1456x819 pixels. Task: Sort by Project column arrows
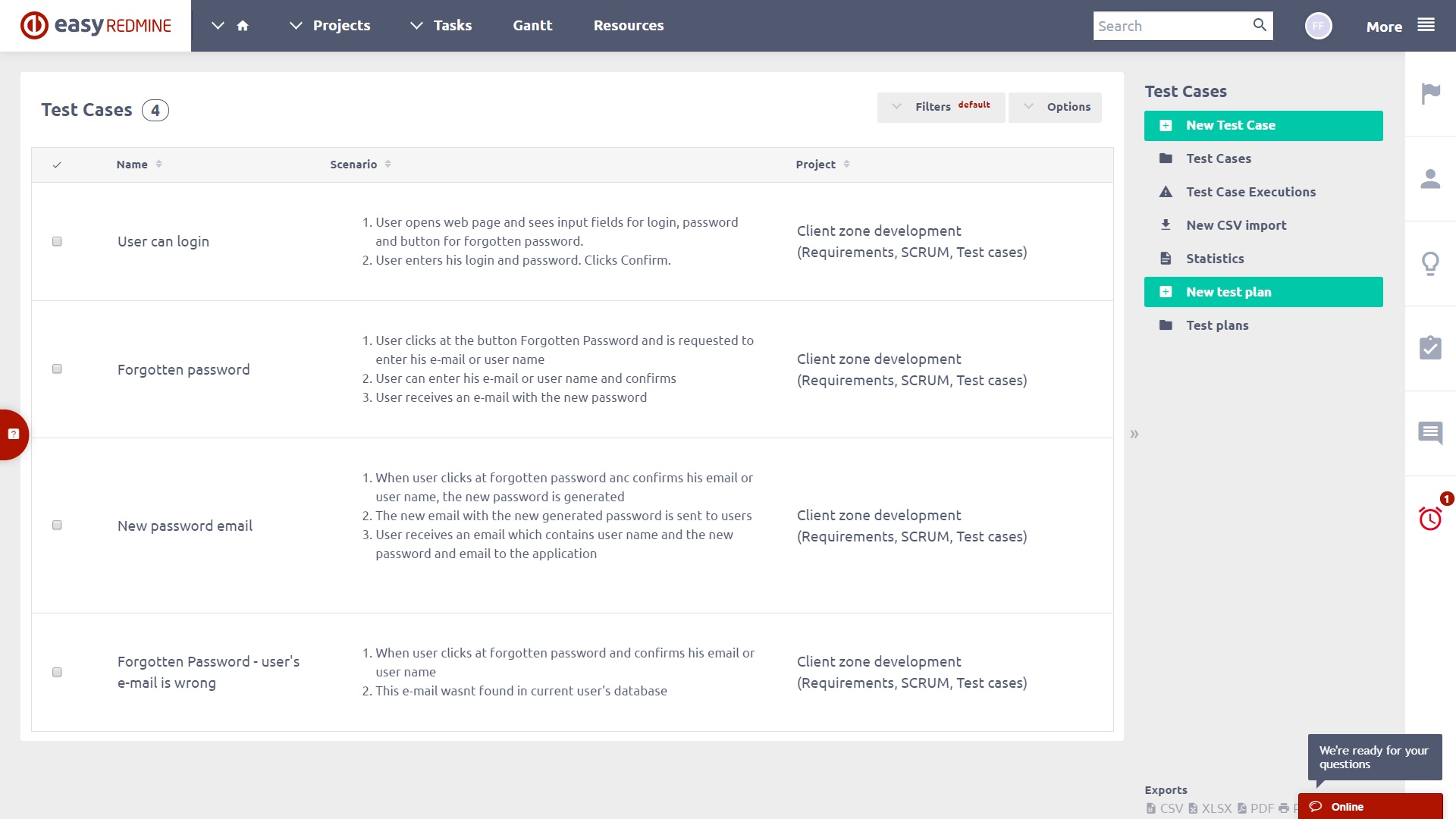pos(846,164)
